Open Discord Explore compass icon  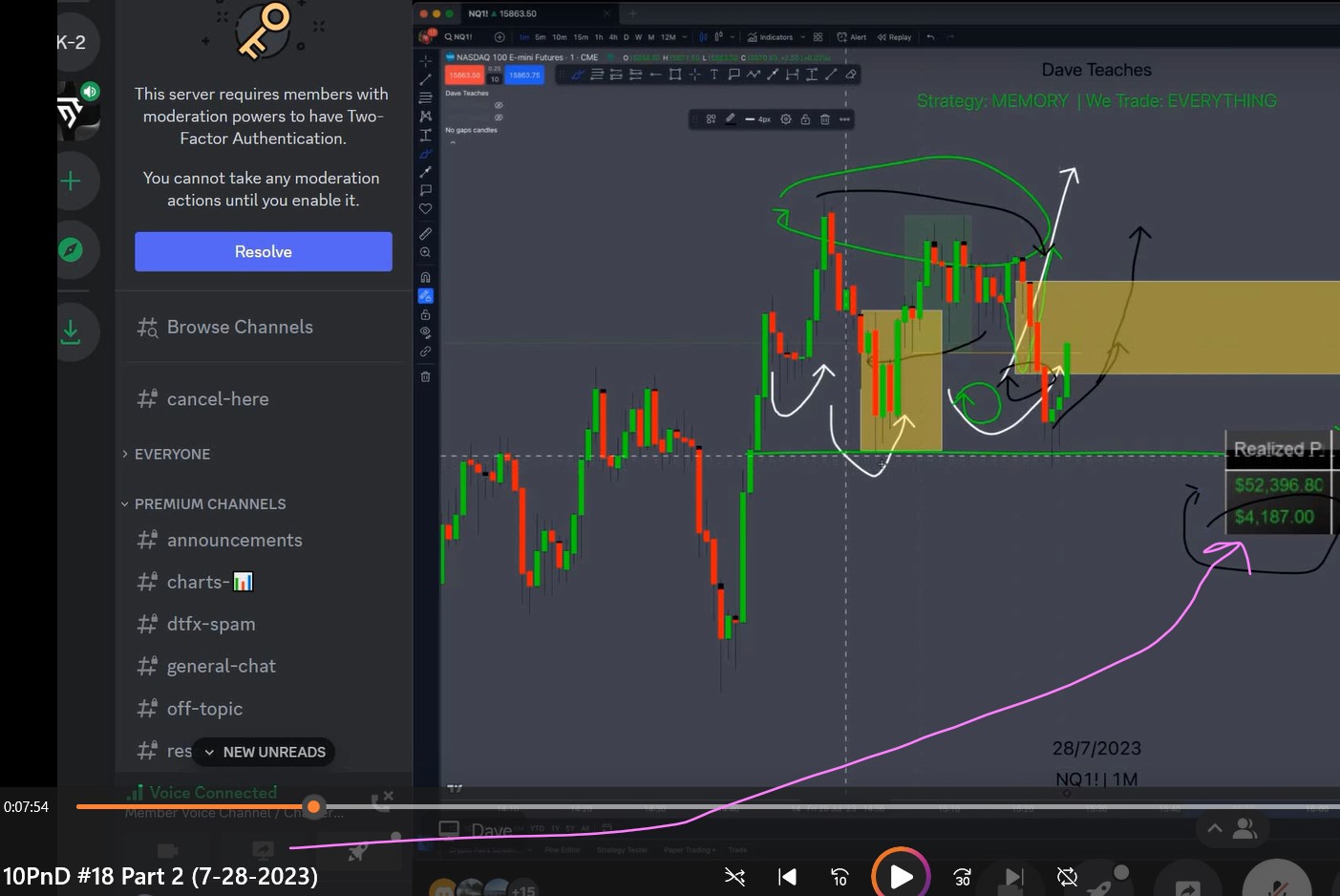coord(71,250)
